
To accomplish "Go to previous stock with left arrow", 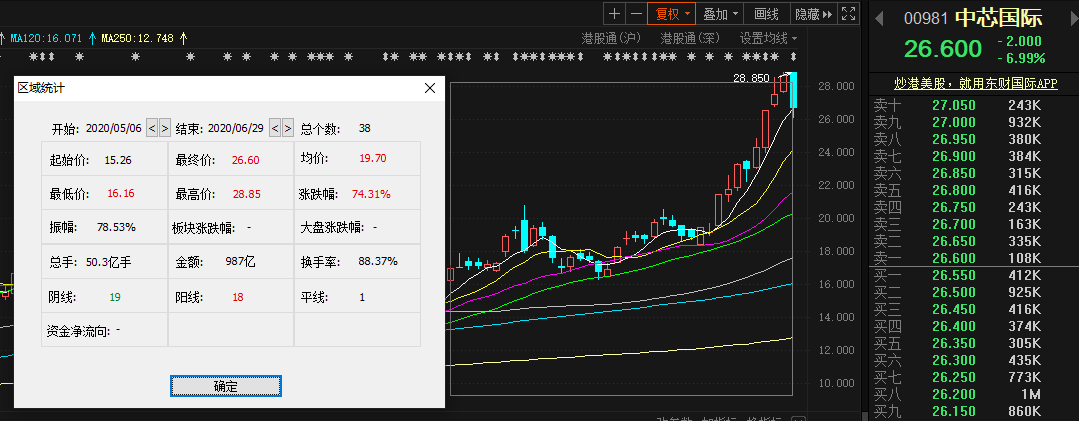I will pos(879,19).
